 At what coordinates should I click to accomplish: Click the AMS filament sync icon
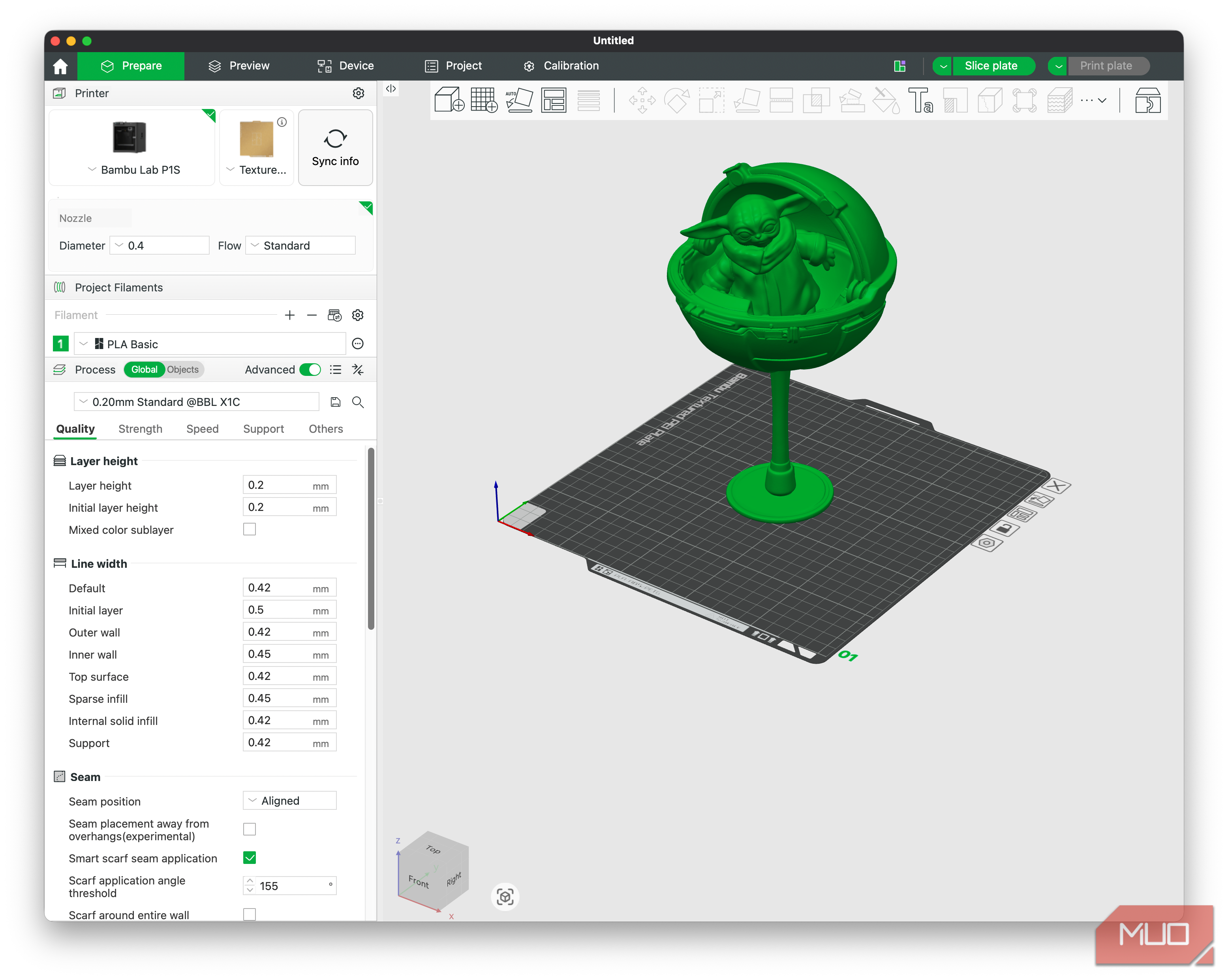(334, 315)
